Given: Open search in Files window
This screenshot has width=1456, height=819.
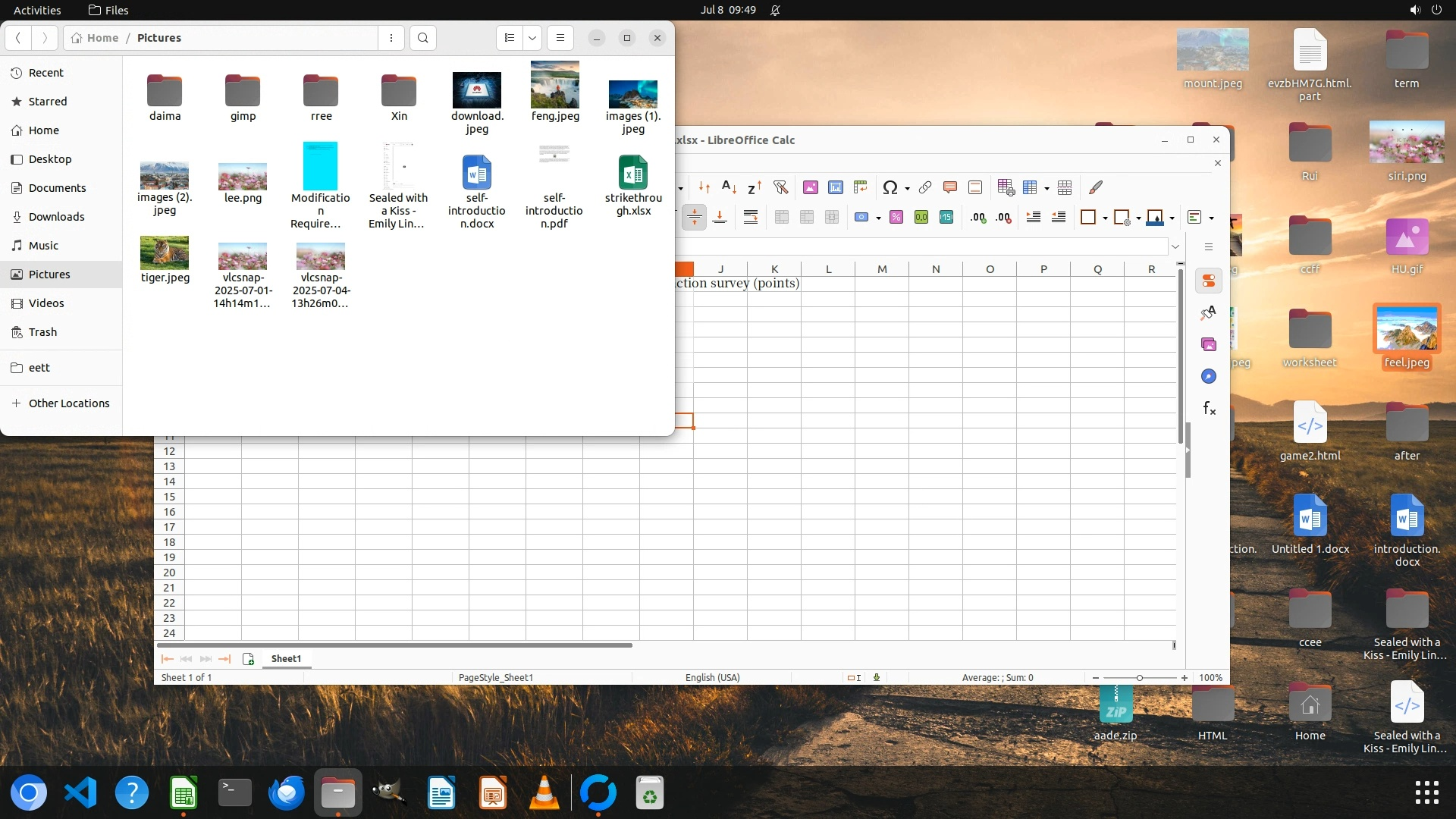Looking at the screenshot, I should point(423,38).
